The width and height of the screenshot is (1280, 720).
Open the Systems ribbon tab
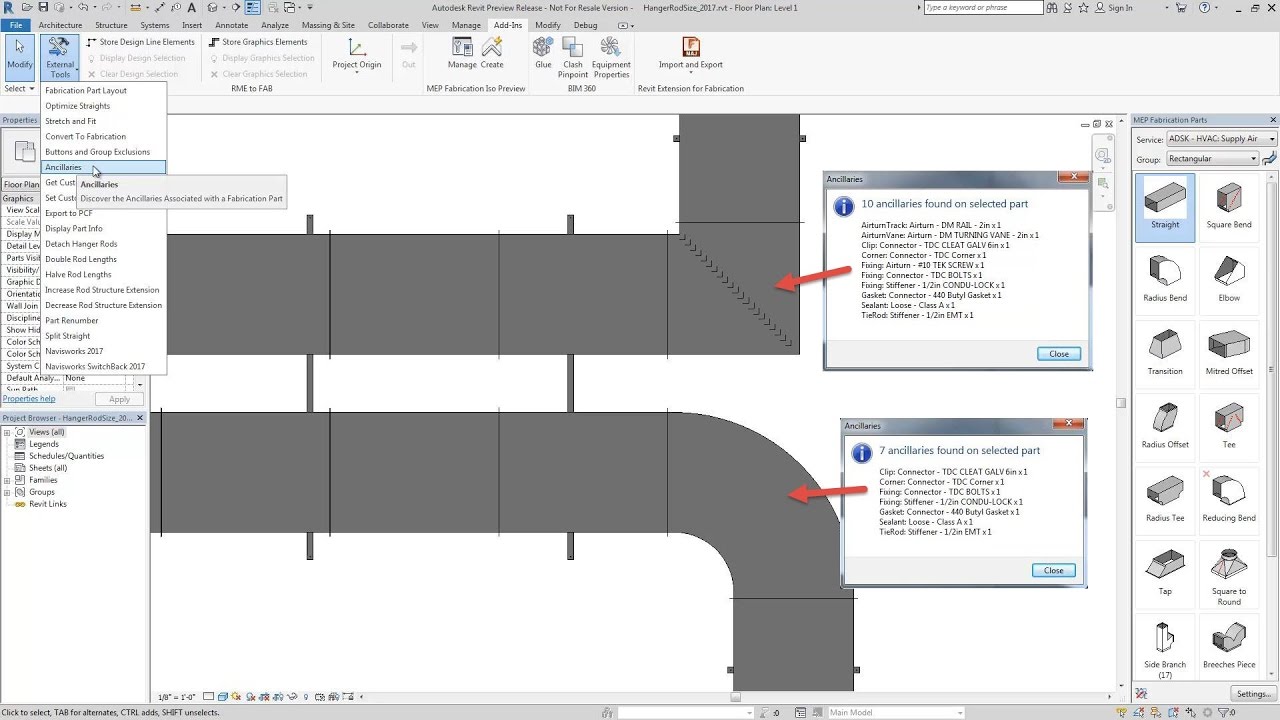coord(154,25)
